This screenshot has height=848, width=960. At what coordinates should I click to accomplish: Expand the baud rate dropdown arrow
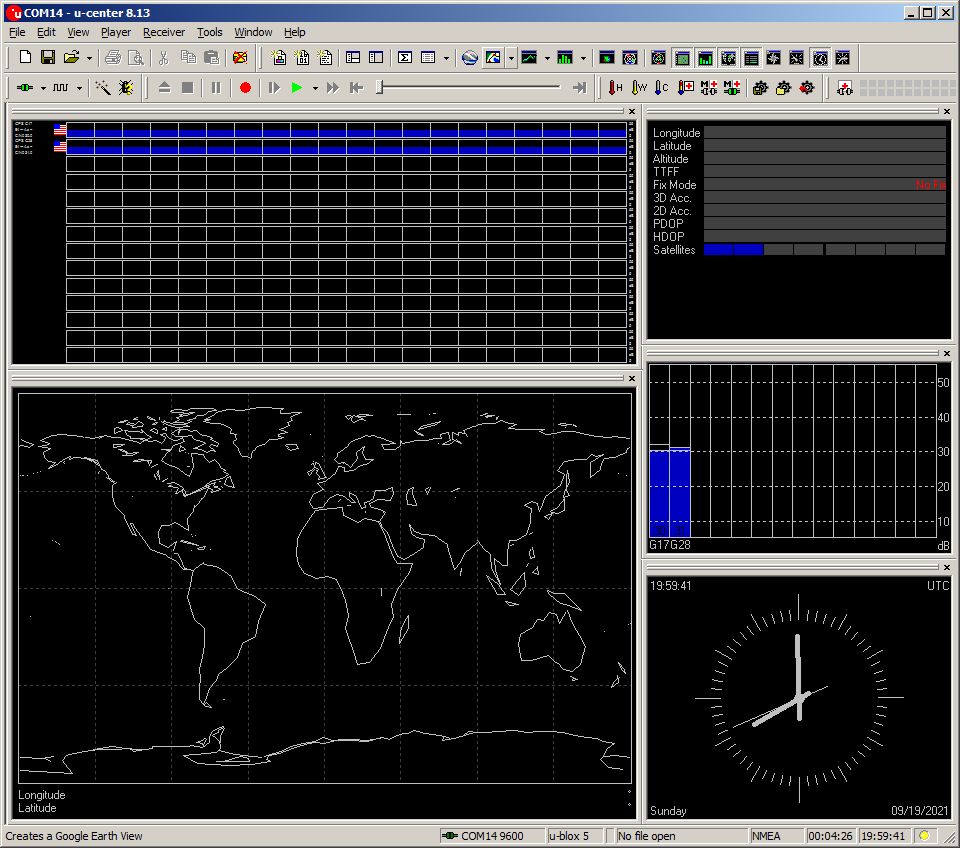(x=79, y=88)
